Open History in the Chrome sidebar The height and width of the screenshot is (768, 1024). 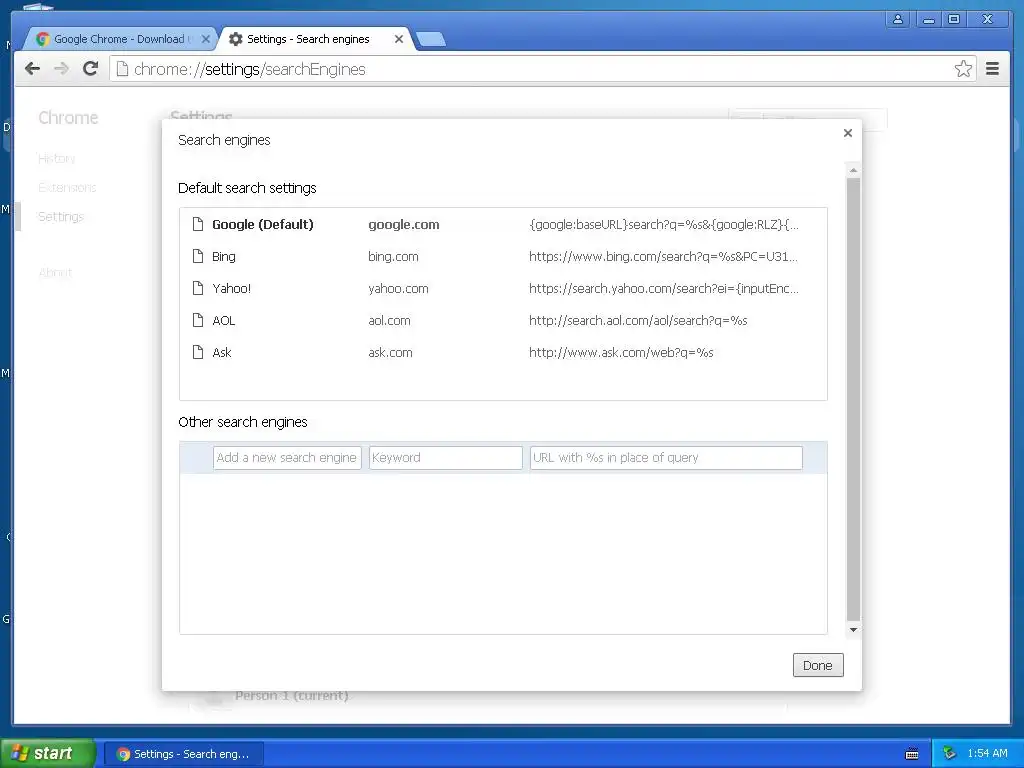[57, 159]
